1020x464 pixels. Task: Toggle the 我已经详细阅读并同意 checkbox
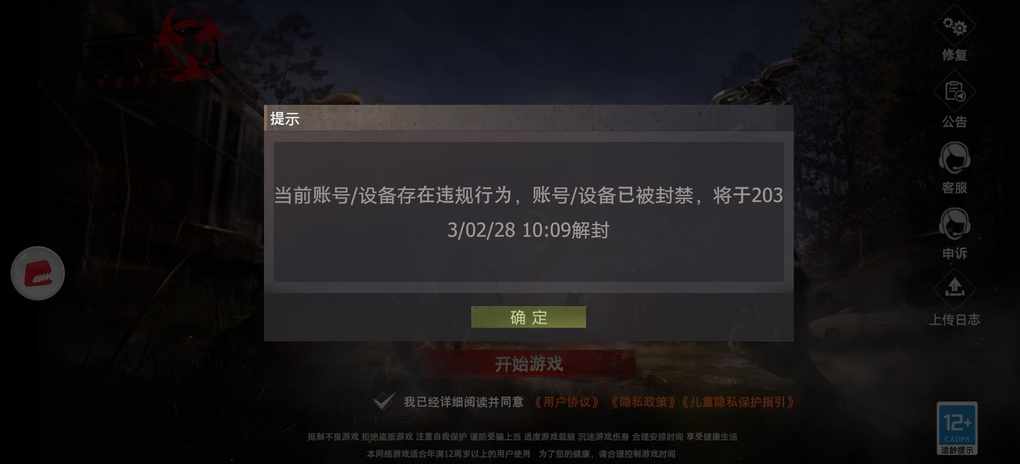click(383, 402)
